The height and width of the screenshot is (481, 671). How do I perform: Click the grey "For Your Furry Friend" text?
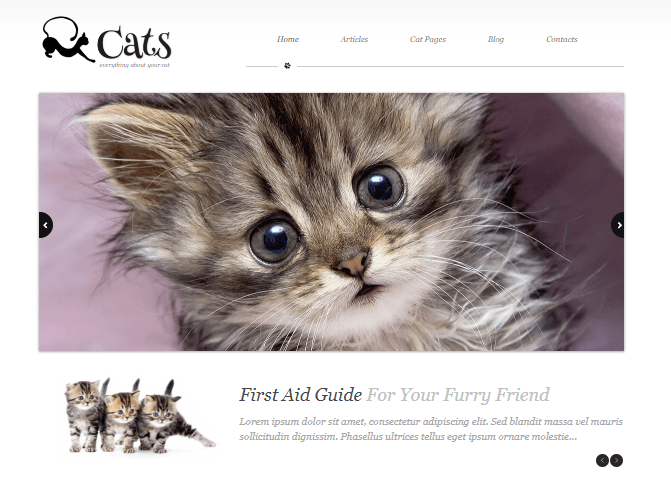(458, 395)
